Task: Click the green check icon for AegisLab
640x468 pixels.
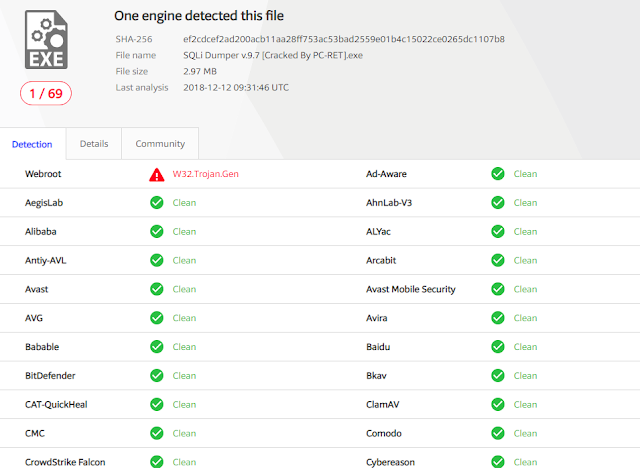Action: click(156, 202)
